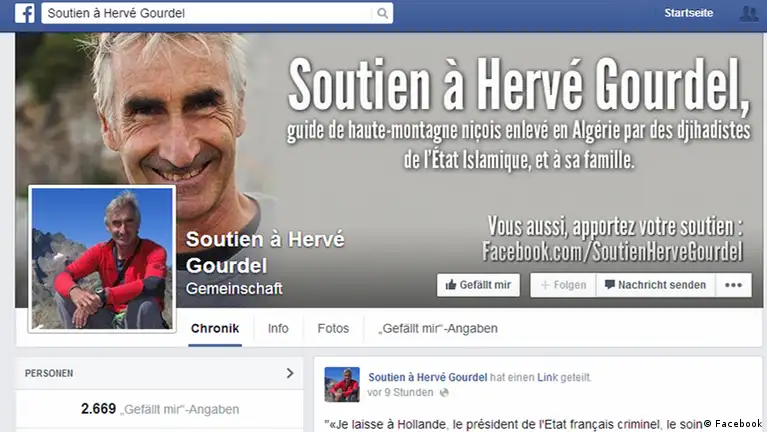Image resolution: width=767 pixels, height=432 pixels.
Task: Expand the Personen section chevron
Action: pyautogui.click(x=290, y=373)
